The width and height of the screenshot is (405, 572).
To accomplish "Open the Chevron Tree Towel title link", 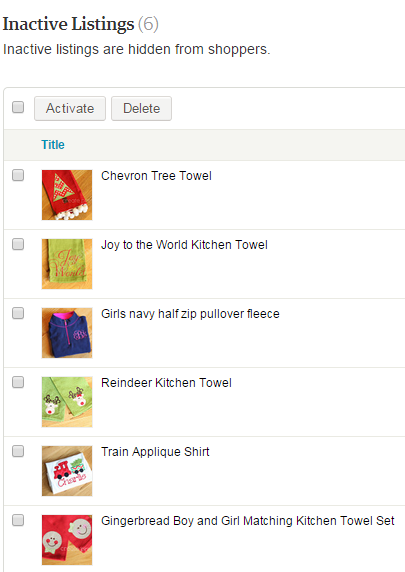I will click(x=156, y=176).
